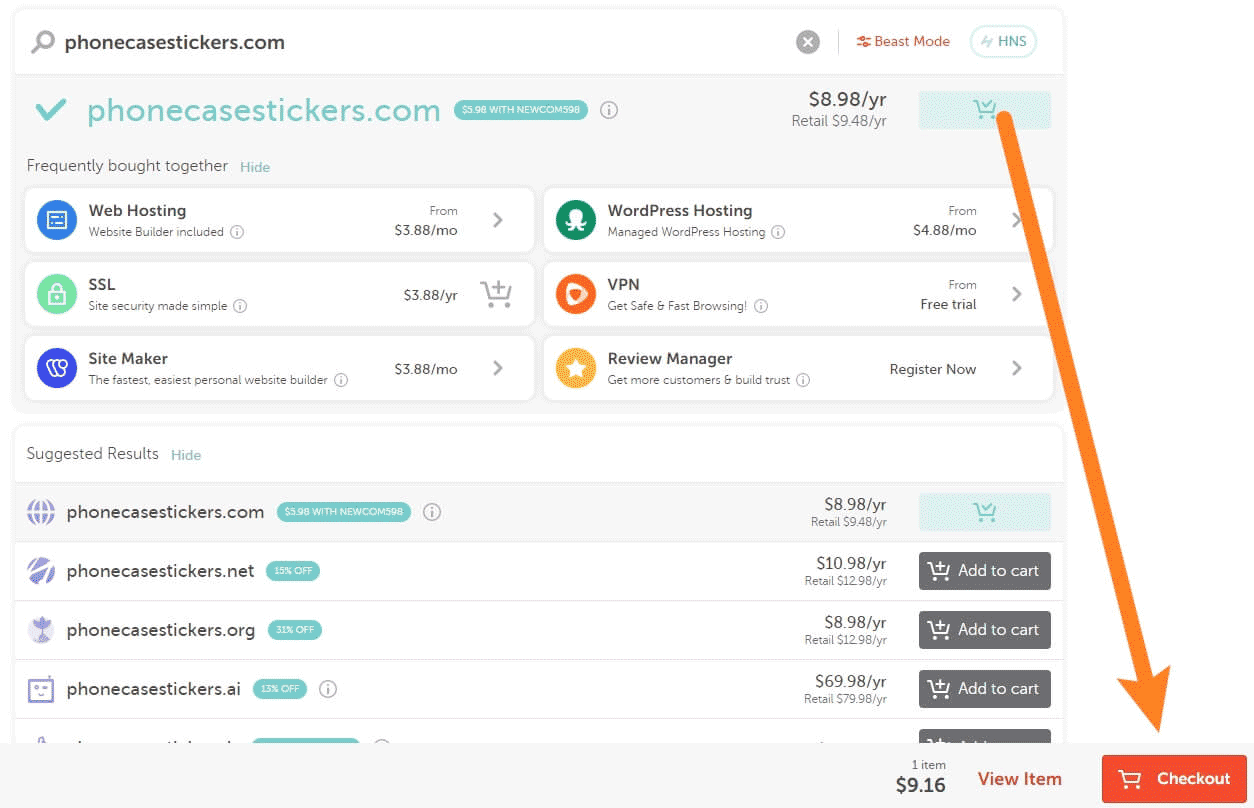The width and height of the screenshot is (1254, 808).
Task: Open info for suggested phonecasestickers.com row
Action: pos(432,512)
